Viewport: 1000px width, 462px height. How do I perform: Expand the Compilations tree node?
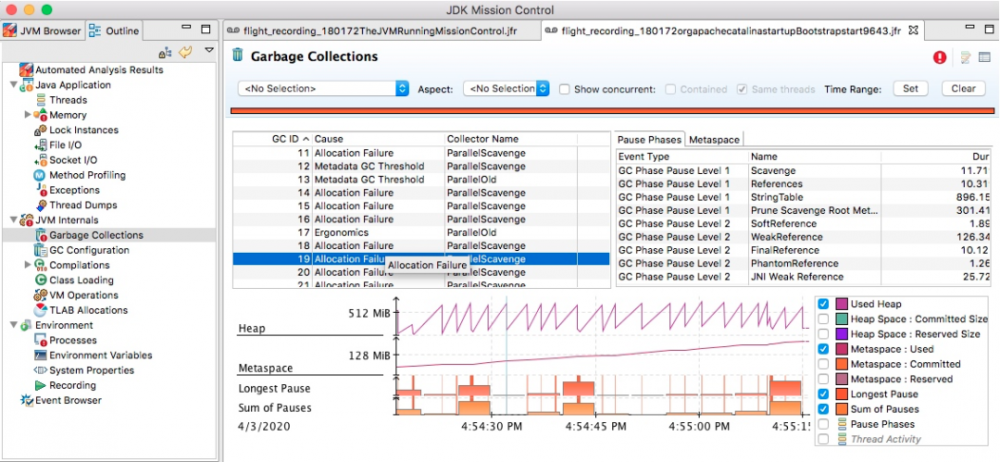pos(27,265)
